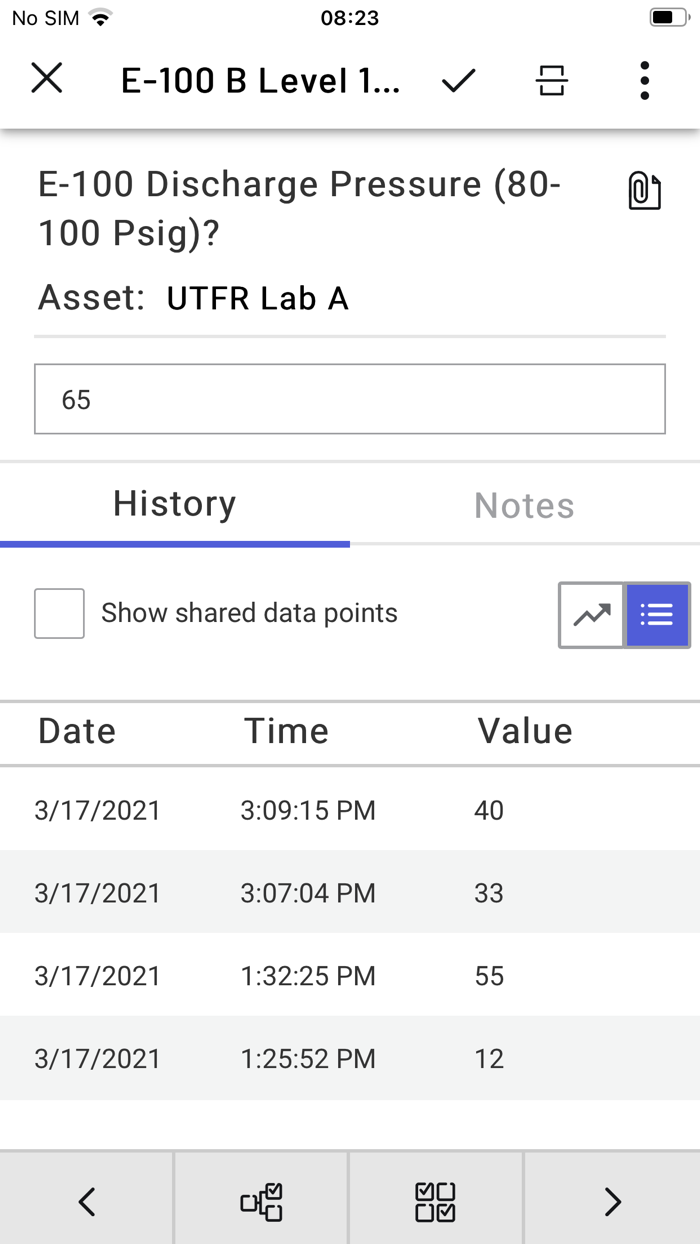The height and width of the screenshot is (1244, 700).
Task: Open the barcode scan icon
Action: (x=551, y=80)
